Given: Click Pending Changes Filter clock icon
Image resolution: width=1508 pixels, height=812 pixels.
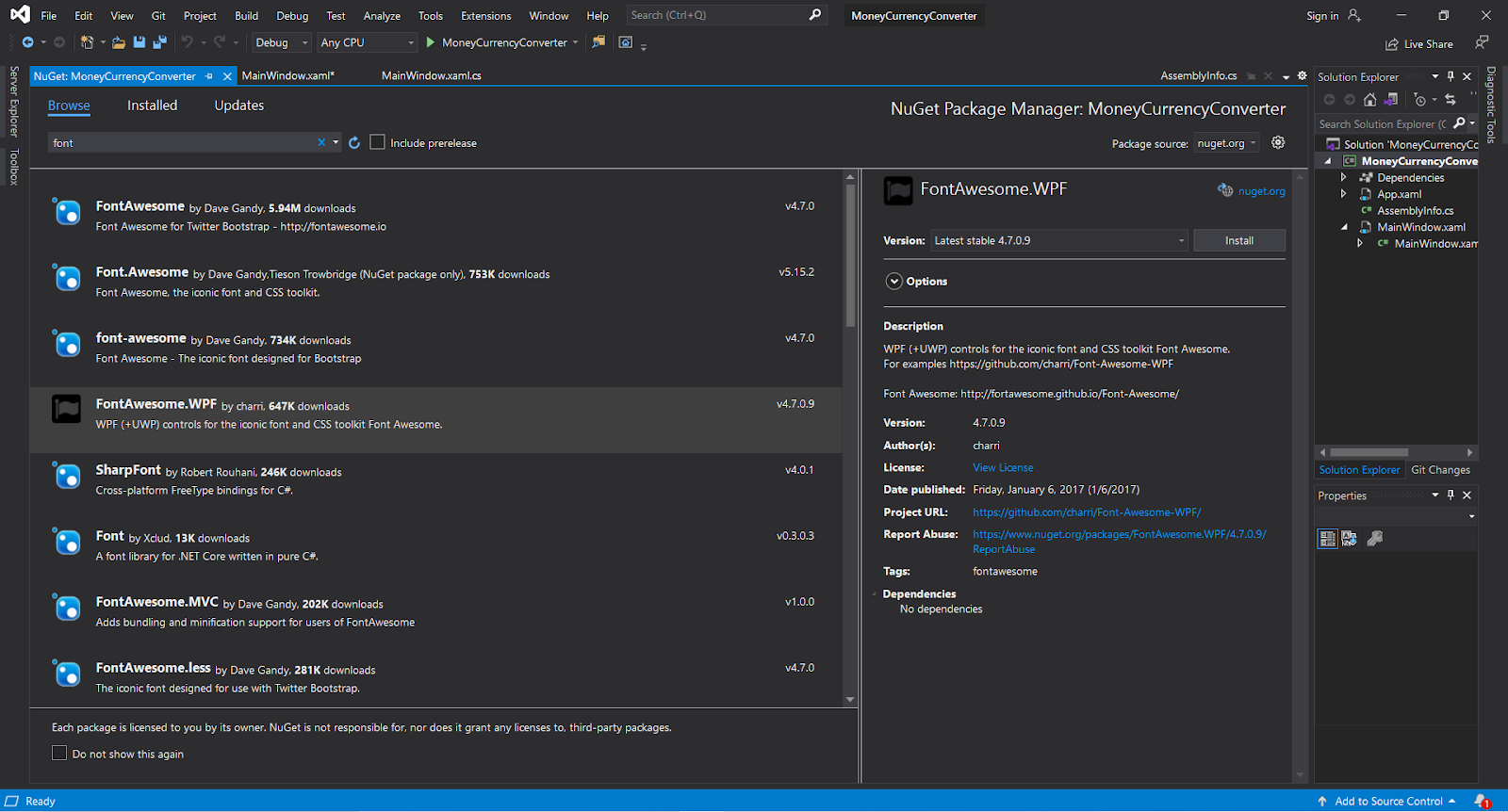Looking at the screenshot, I should point(1420,100).
